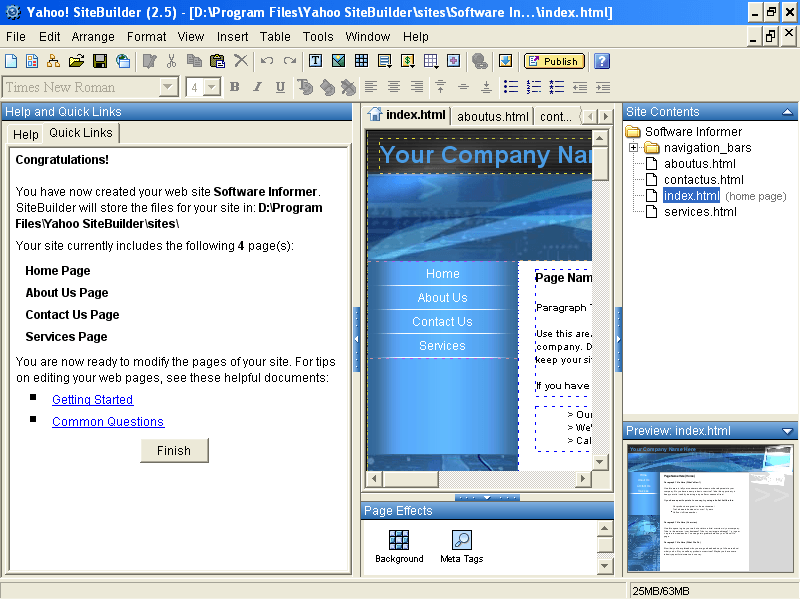Open the Getting Started link
Image resolution: width=800 pixels, height=600 pixels.
[x=92, y=399]
